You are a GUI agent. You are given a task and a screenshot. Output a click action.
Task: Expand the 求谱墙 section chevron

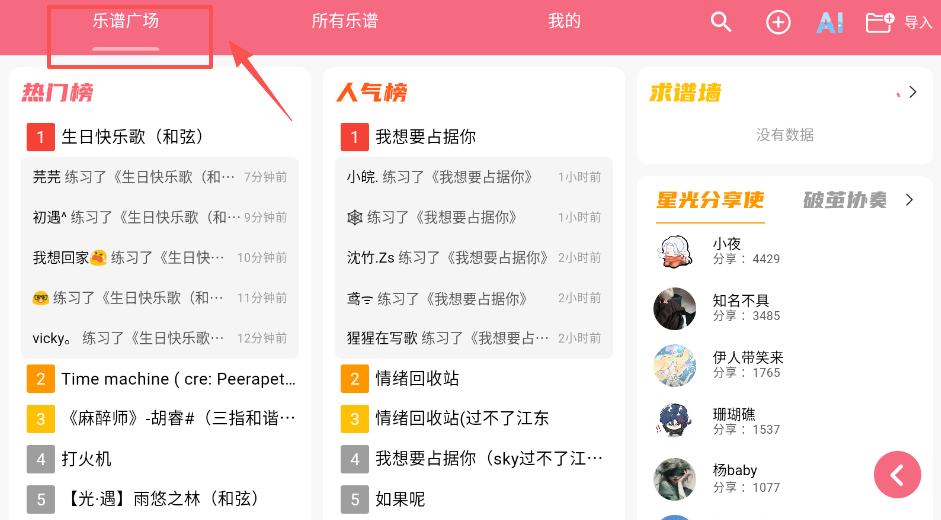tap(912, 92)
